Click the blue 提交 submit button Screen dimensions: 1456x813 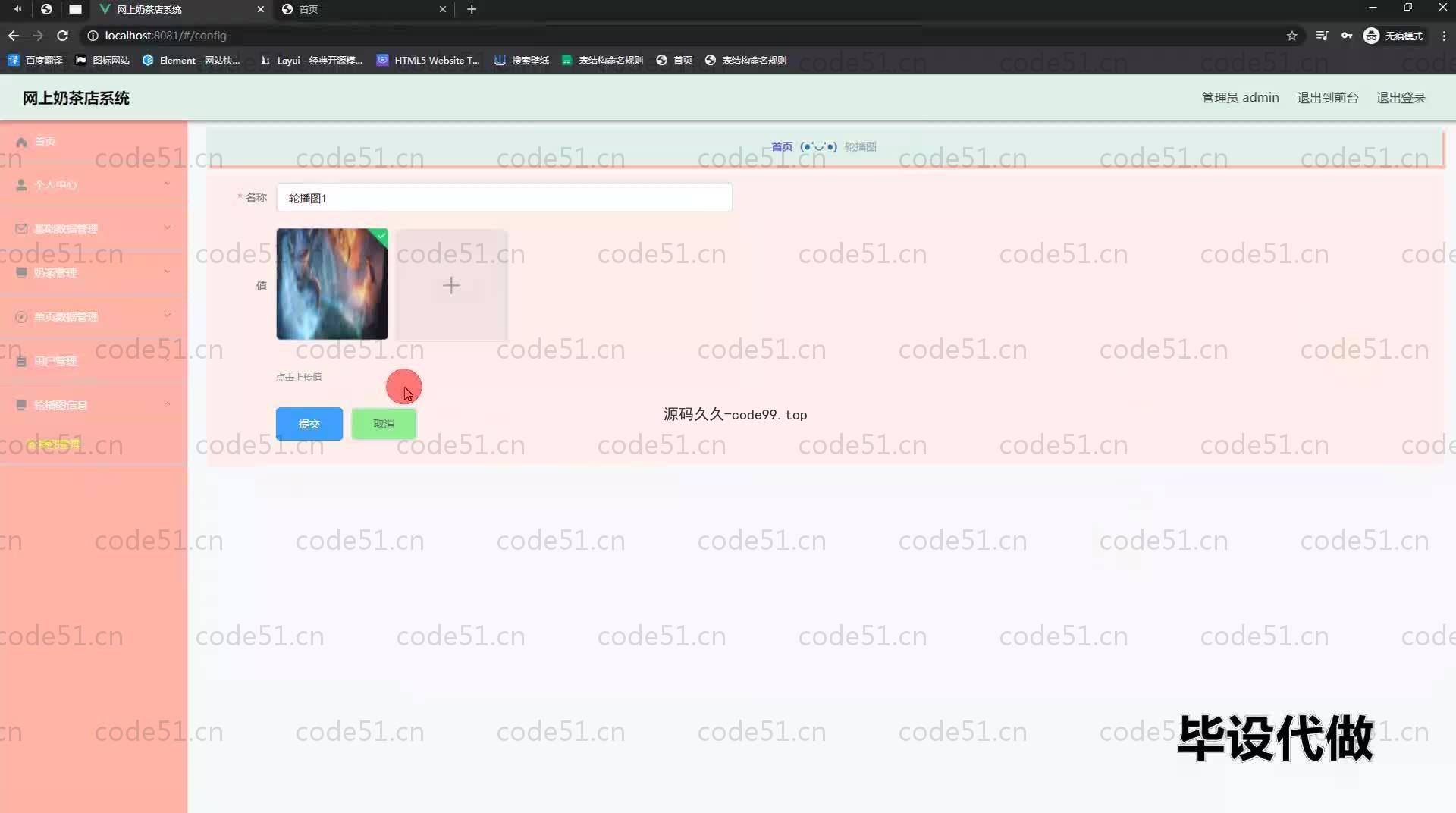309,424
